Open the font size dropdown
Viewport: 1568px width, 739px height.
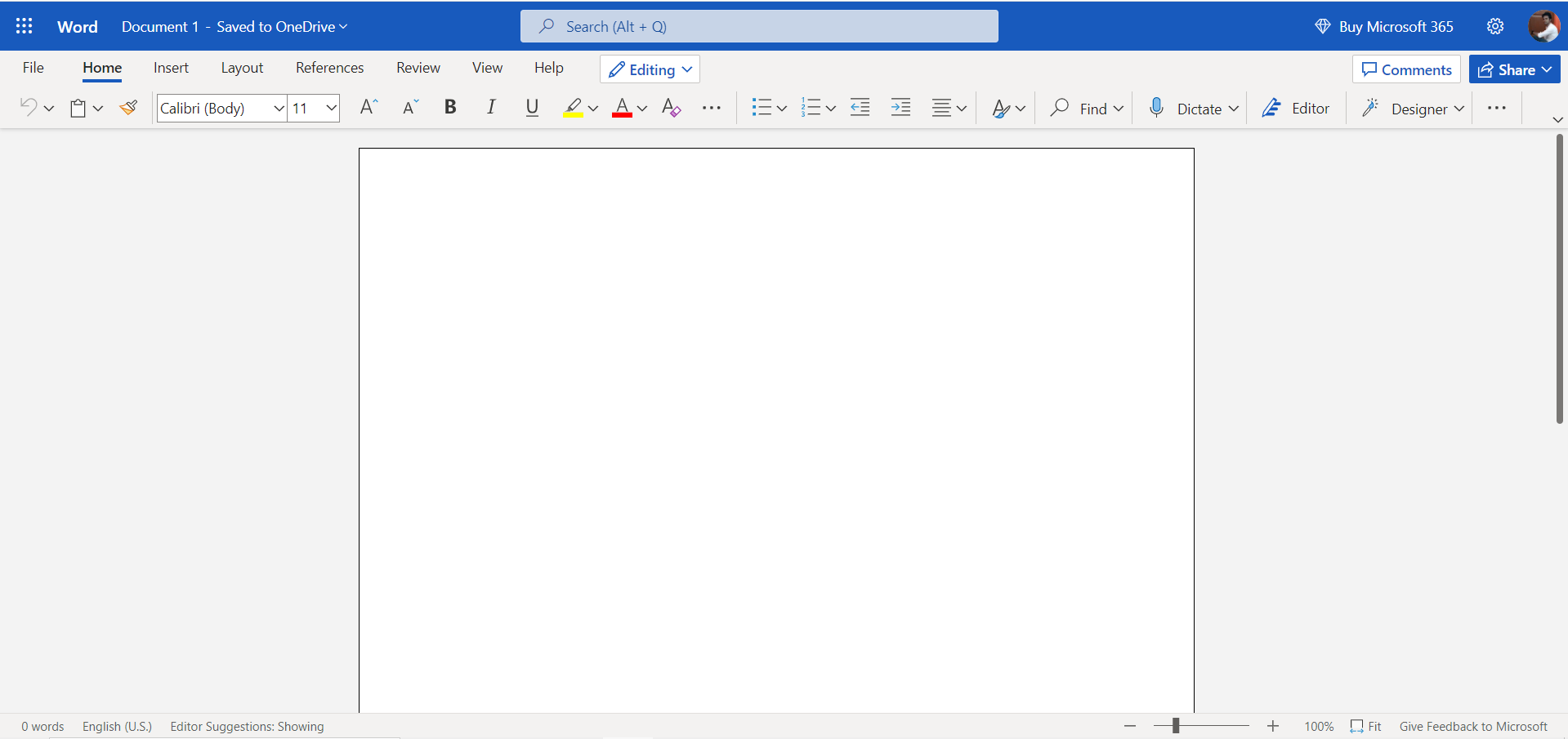331,108
